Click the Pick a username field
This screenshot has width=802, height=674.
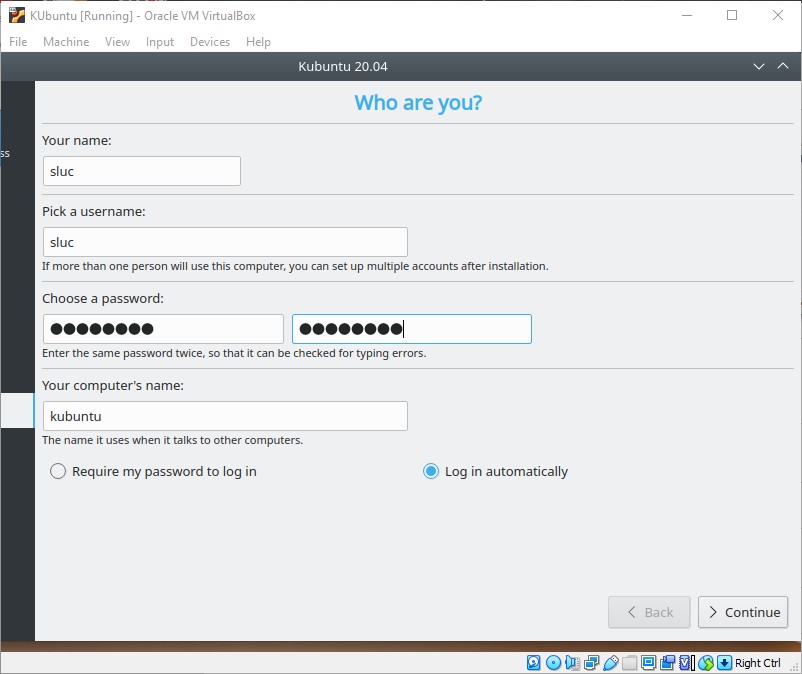[x=225, y=242]
